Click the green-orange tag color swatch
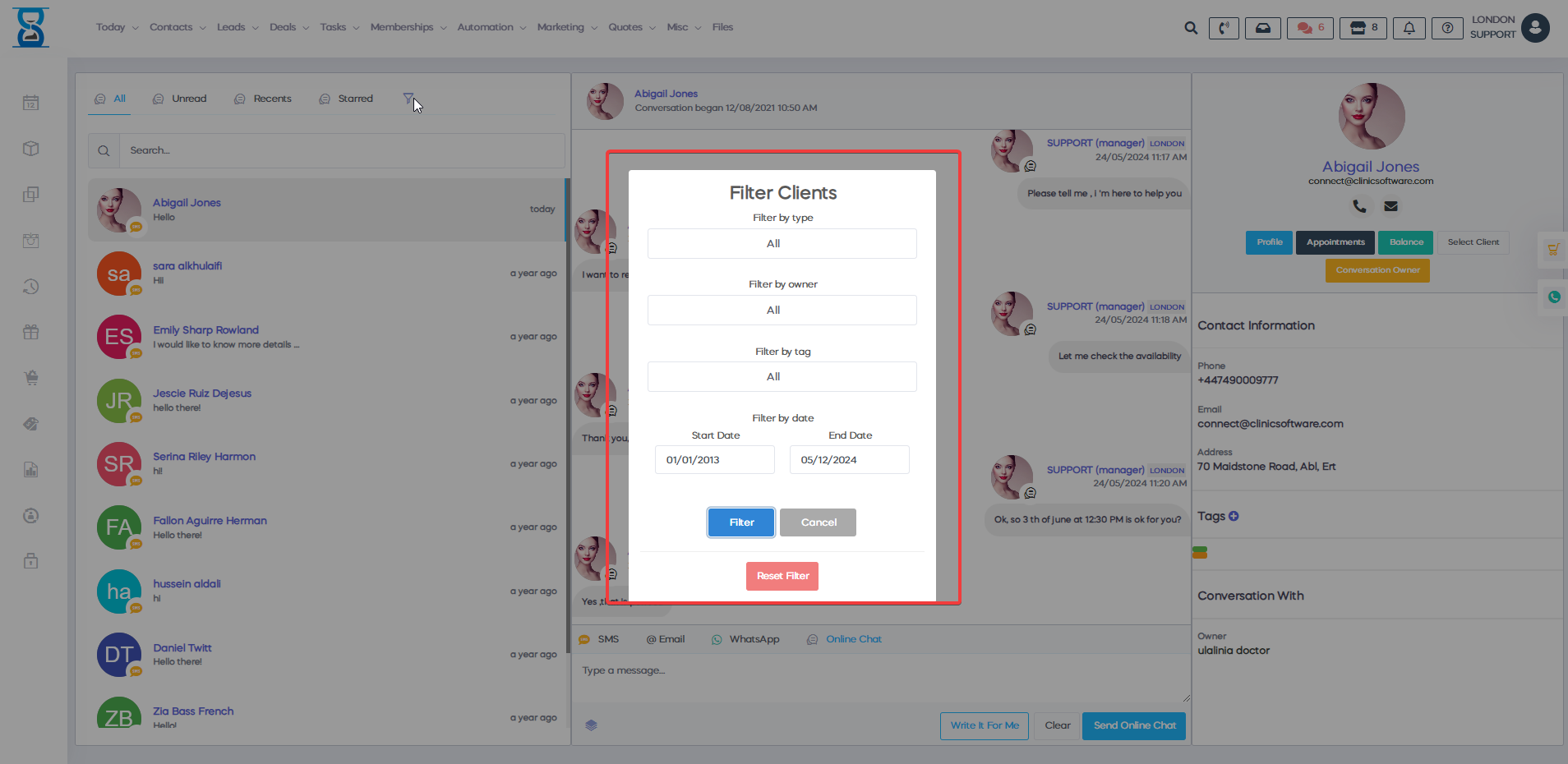Image resolution: width=1568 pixels, height=764 pixels. coord(1200,553)
